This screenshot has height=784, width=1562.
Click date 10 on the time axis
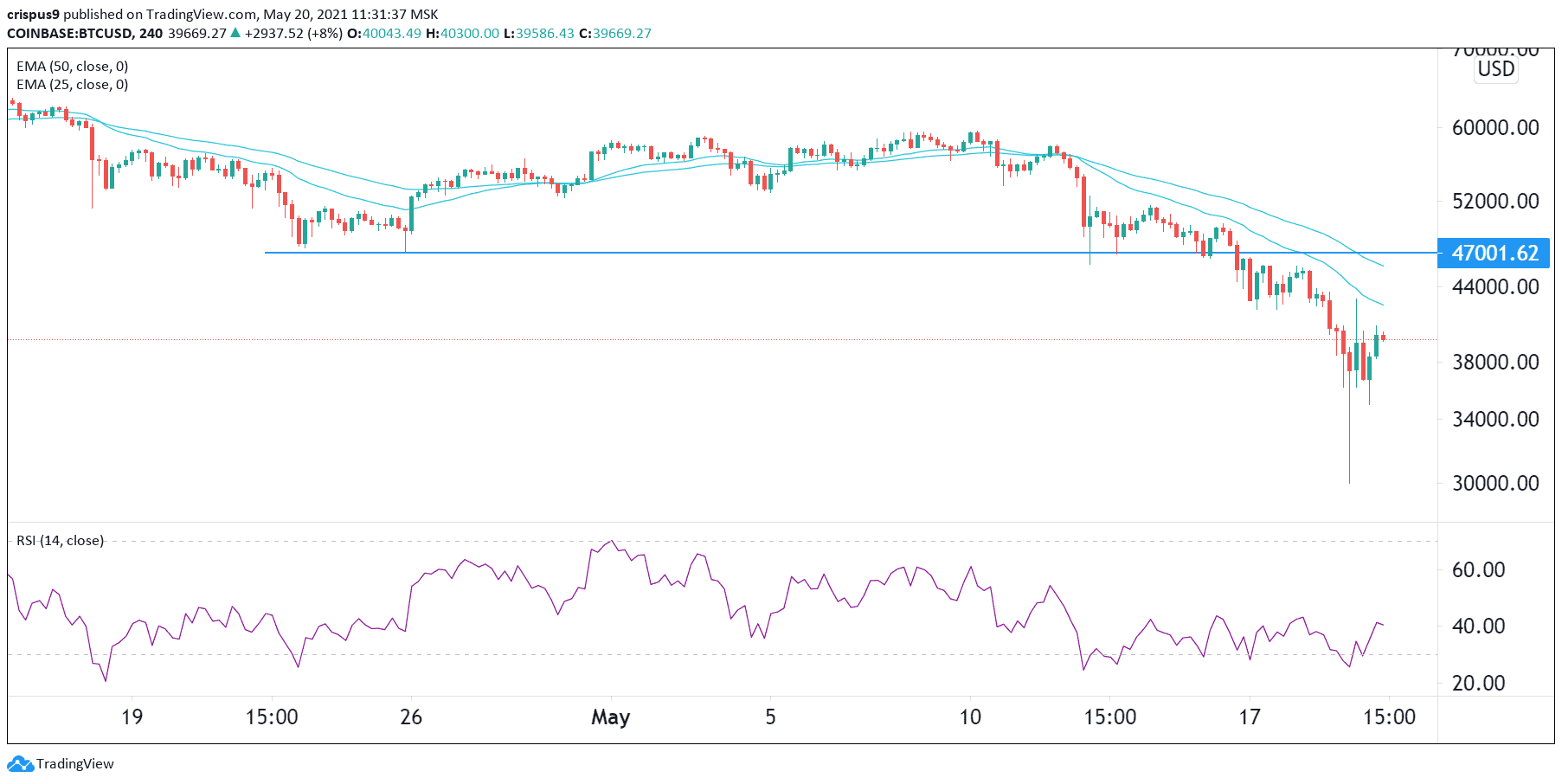click(970, 717)
